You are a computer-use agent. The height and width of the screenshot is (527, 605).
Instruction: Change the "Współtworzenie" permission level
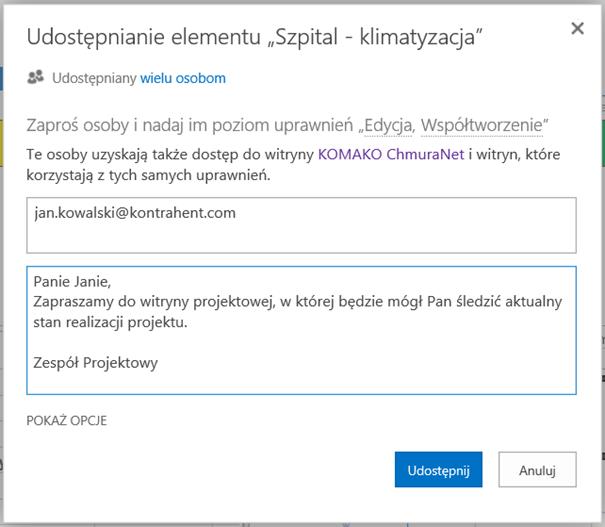482,125
